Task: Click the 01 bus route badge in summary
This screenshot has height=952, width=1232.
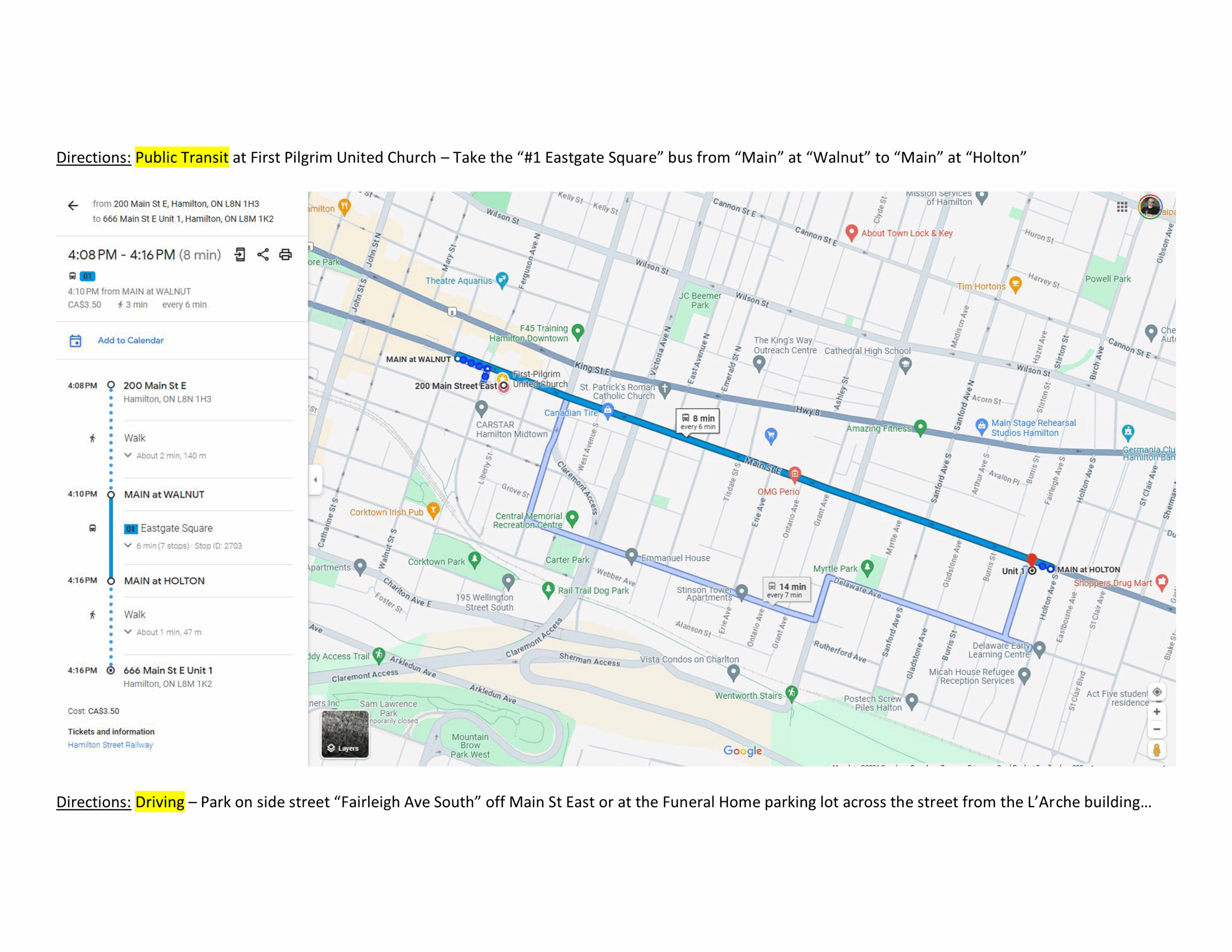Action: click(x=88, y=276)
